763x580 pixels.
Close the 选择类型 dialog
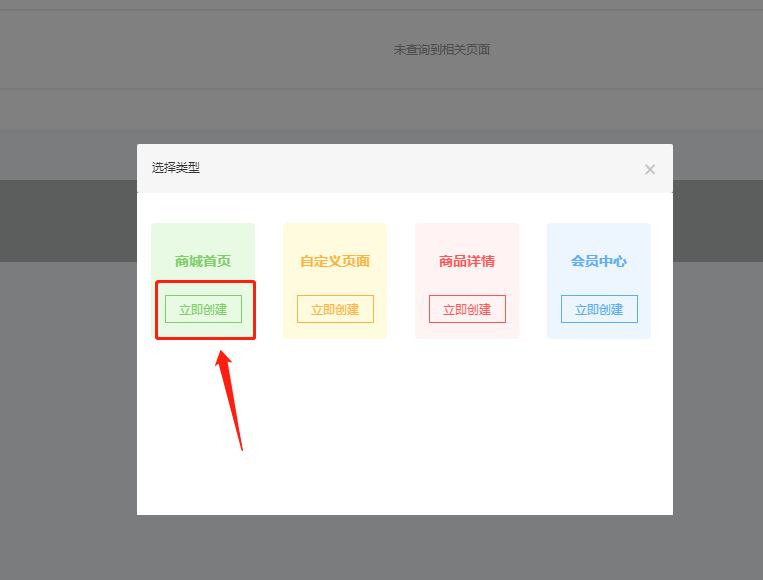[650, 169]
